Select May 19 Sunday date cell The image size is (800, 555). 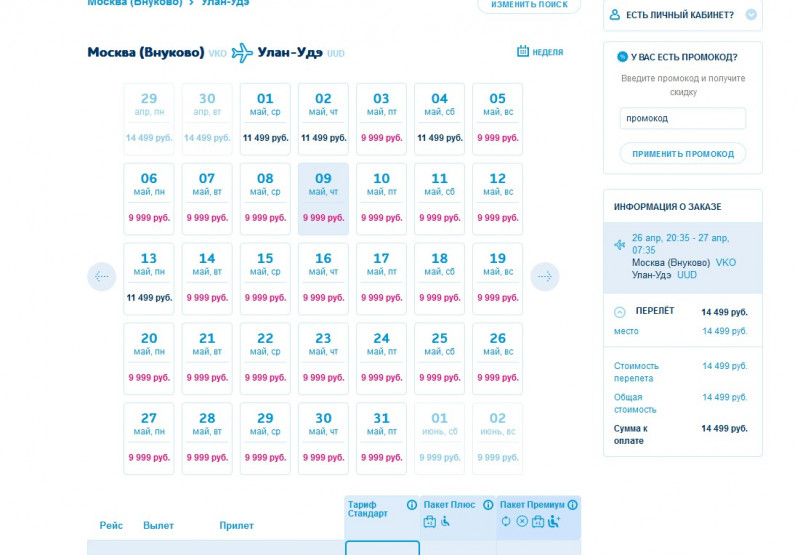(498, 279)
